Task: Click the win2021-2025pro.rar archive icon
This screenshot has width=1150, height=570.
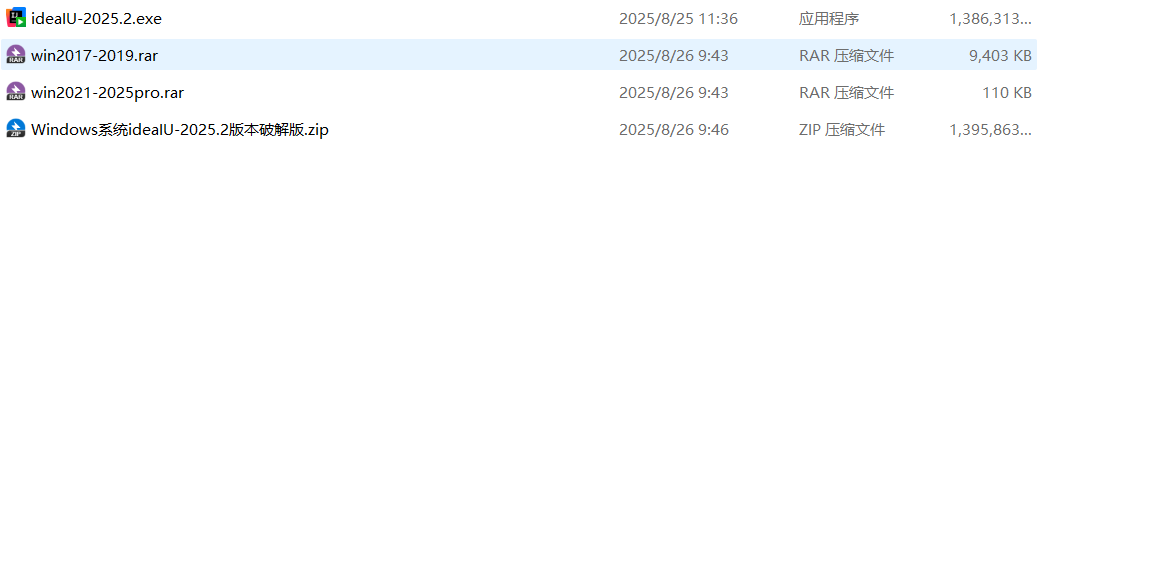Action: (15, 92)
